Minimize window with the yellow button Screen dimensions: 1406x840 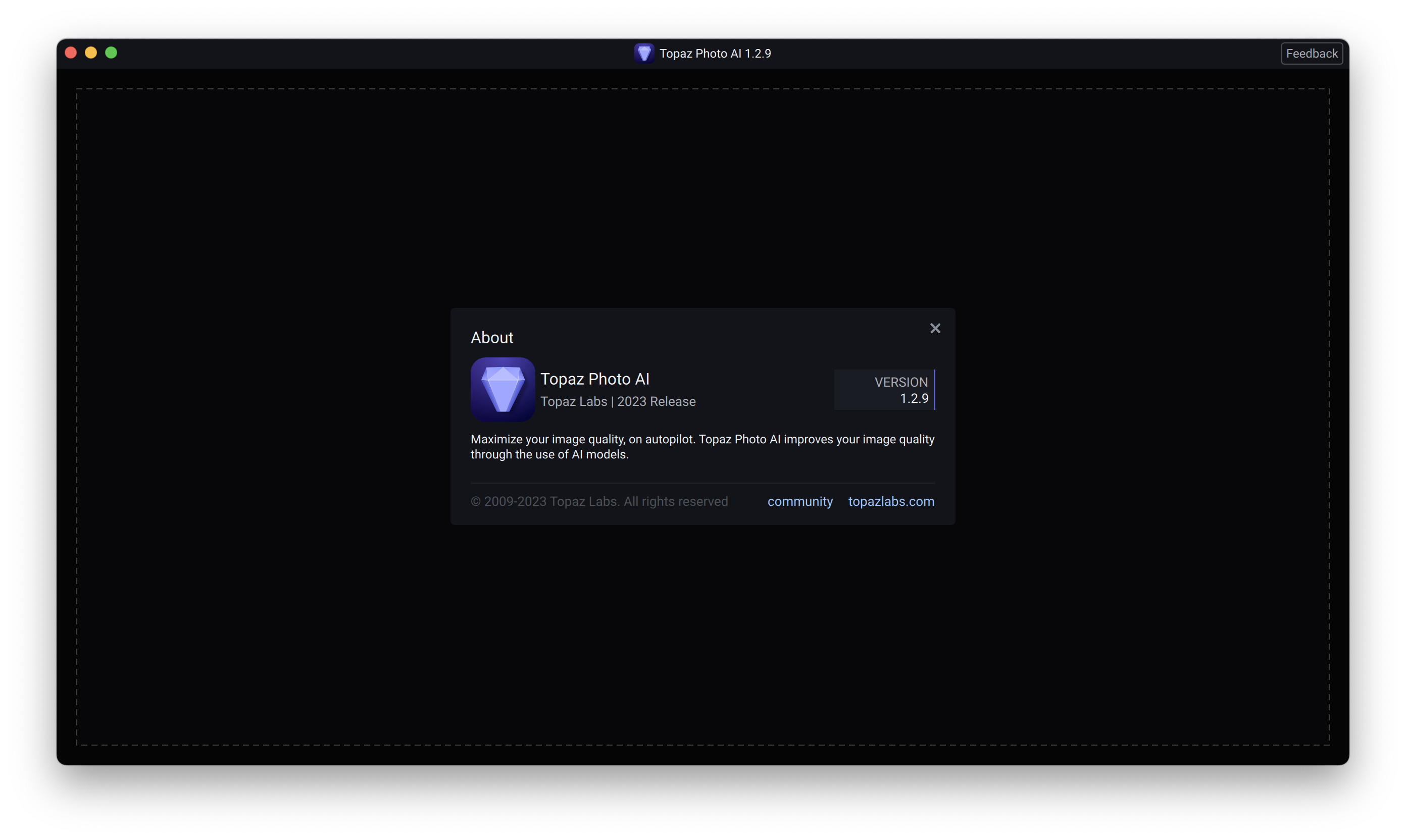tap(91, 52)
